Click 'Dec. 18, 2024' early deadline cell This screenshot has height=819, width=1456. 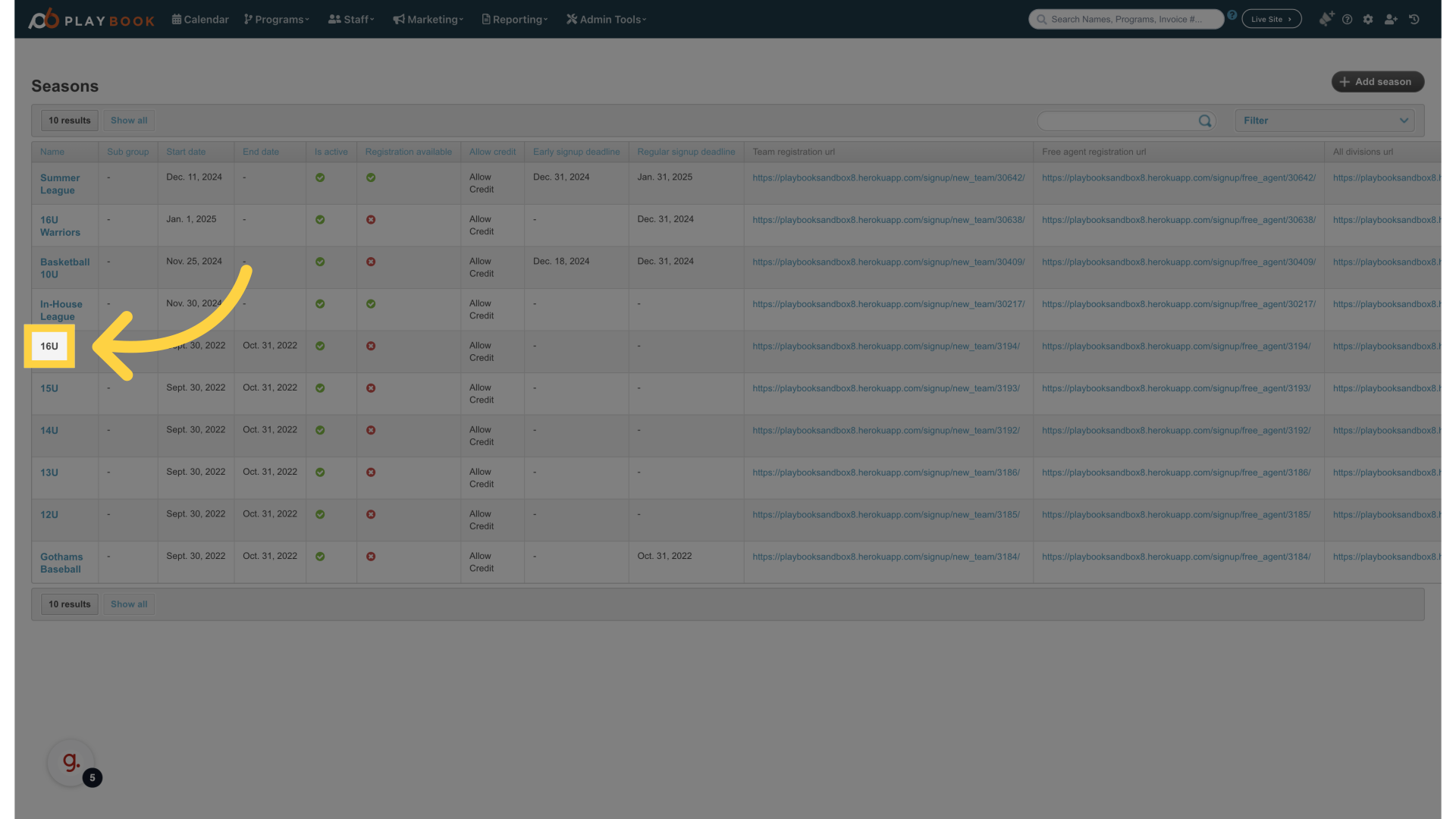tap(561, 261)
